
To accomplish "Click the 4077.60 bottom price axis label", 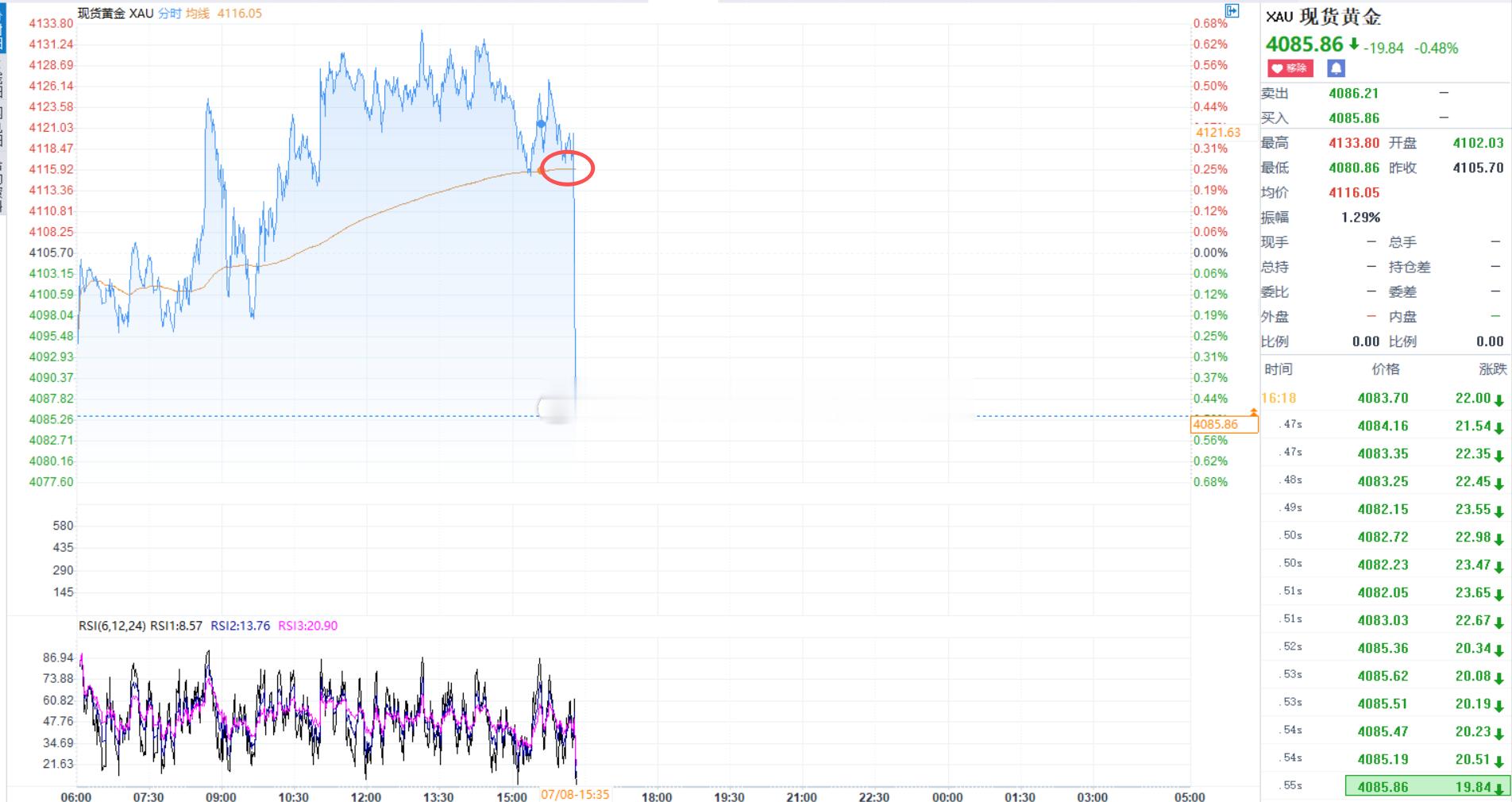I will coord(51,482).
